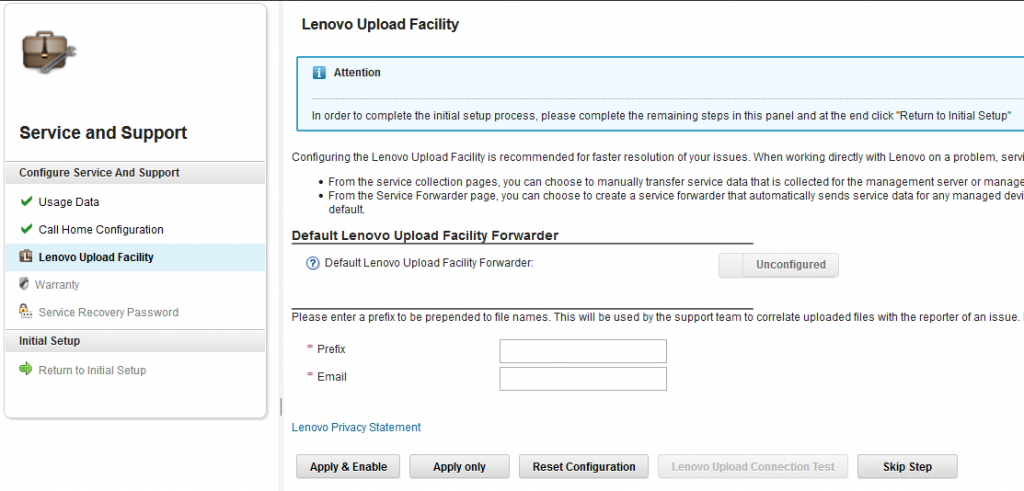Click the Lenovo Upload Facility sidebar icon
The height and width of the screenshot is (491, 1024).
click(26, 257)
